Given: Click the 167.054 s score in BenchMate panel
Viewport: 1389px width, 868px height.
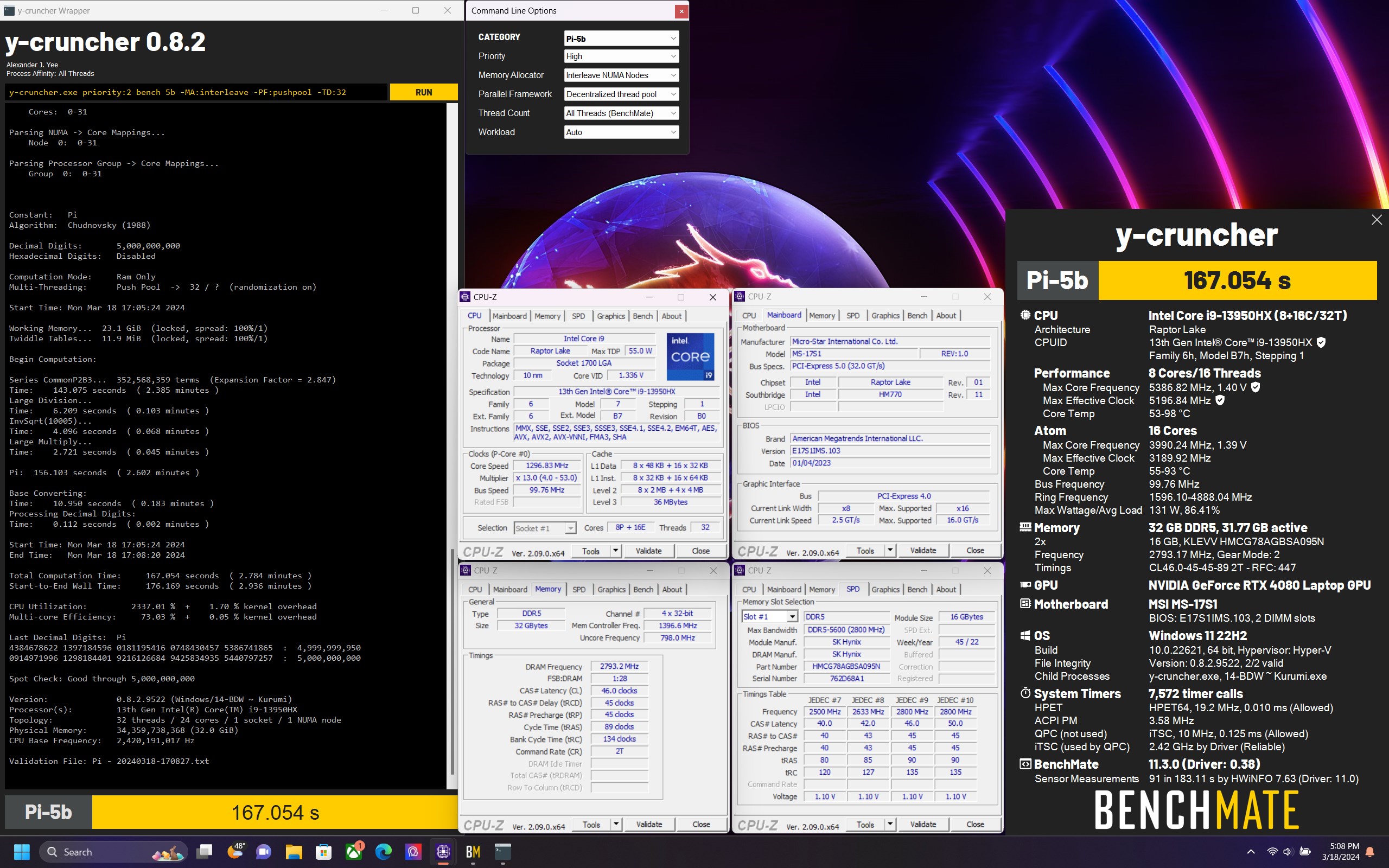Looking at the screenshot, I should click(1237, 280).
